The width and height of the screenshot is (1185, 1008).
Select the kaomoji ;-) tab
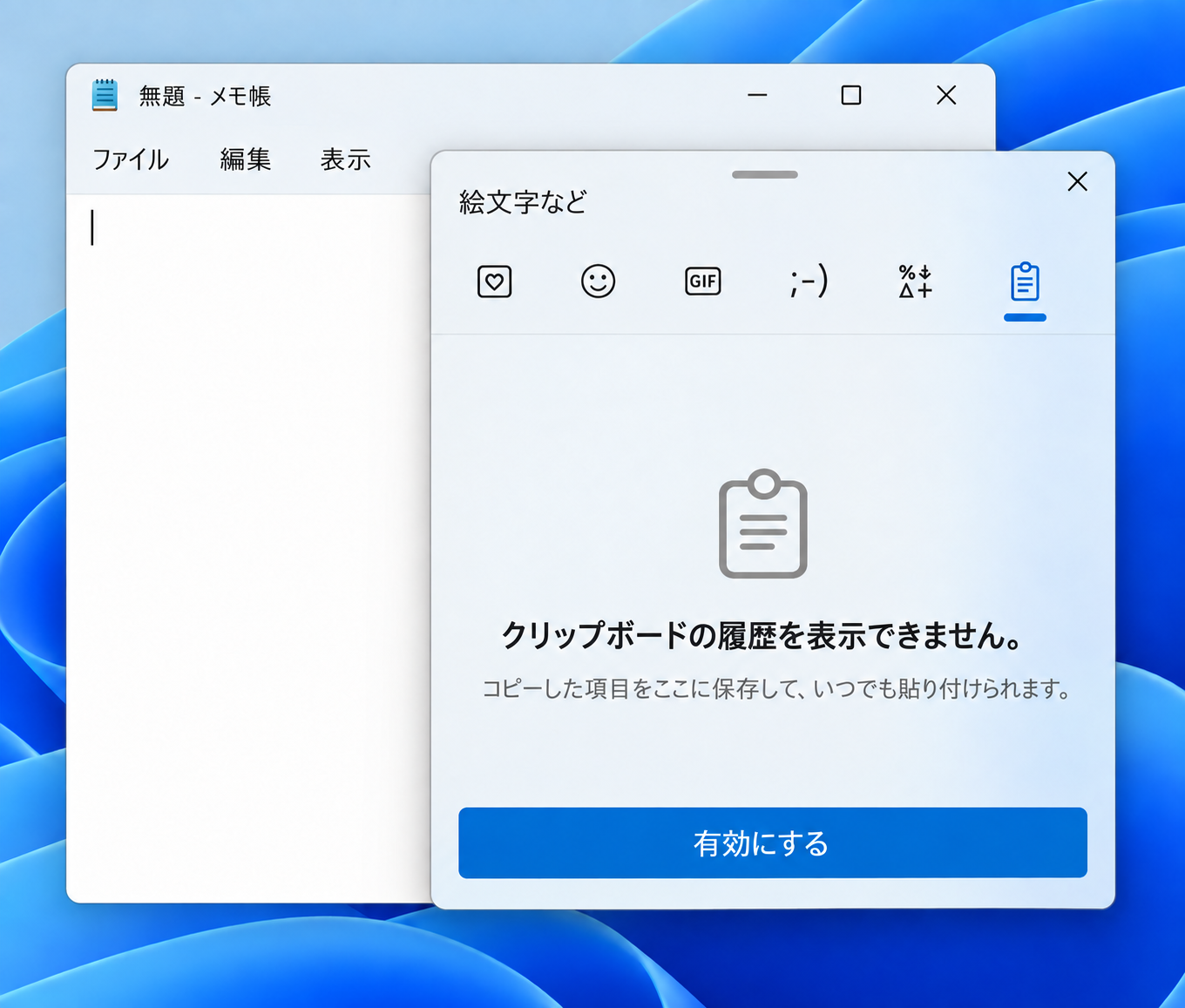click(x=809, y=281)
